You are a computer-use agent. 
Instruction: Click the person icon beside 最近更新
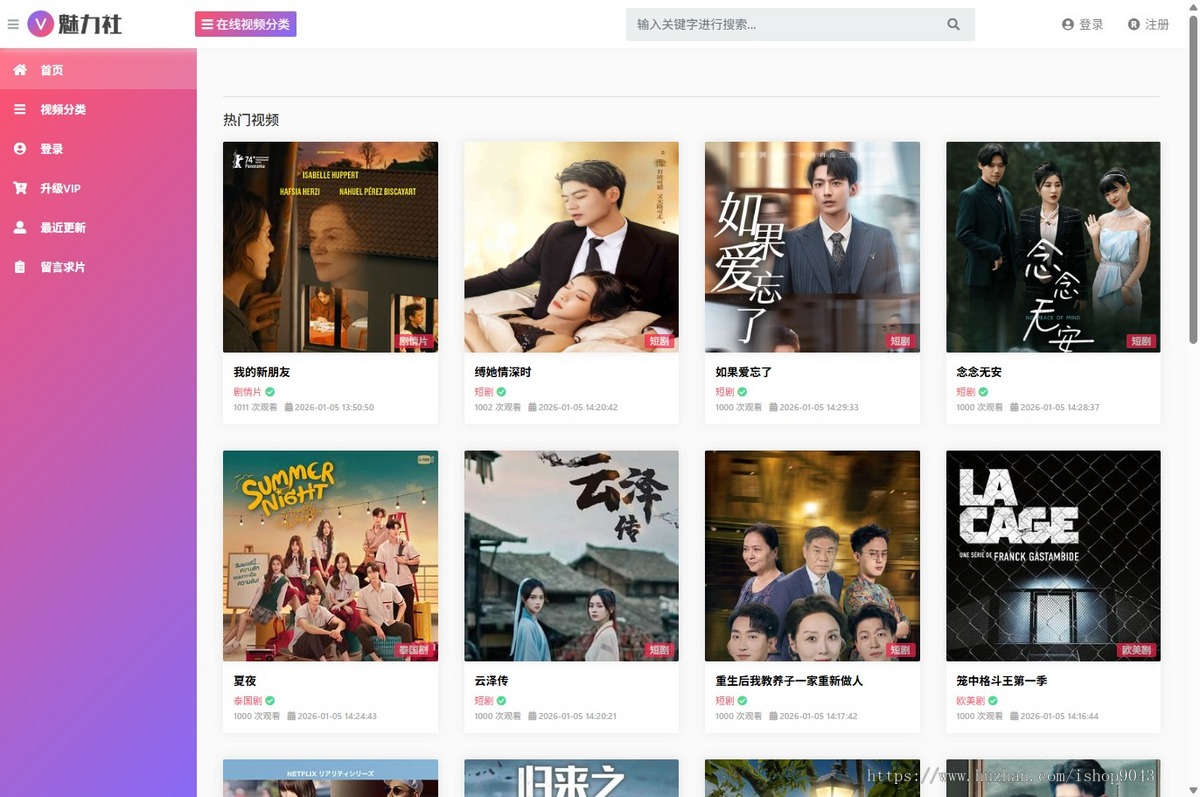tap(20, 228)
